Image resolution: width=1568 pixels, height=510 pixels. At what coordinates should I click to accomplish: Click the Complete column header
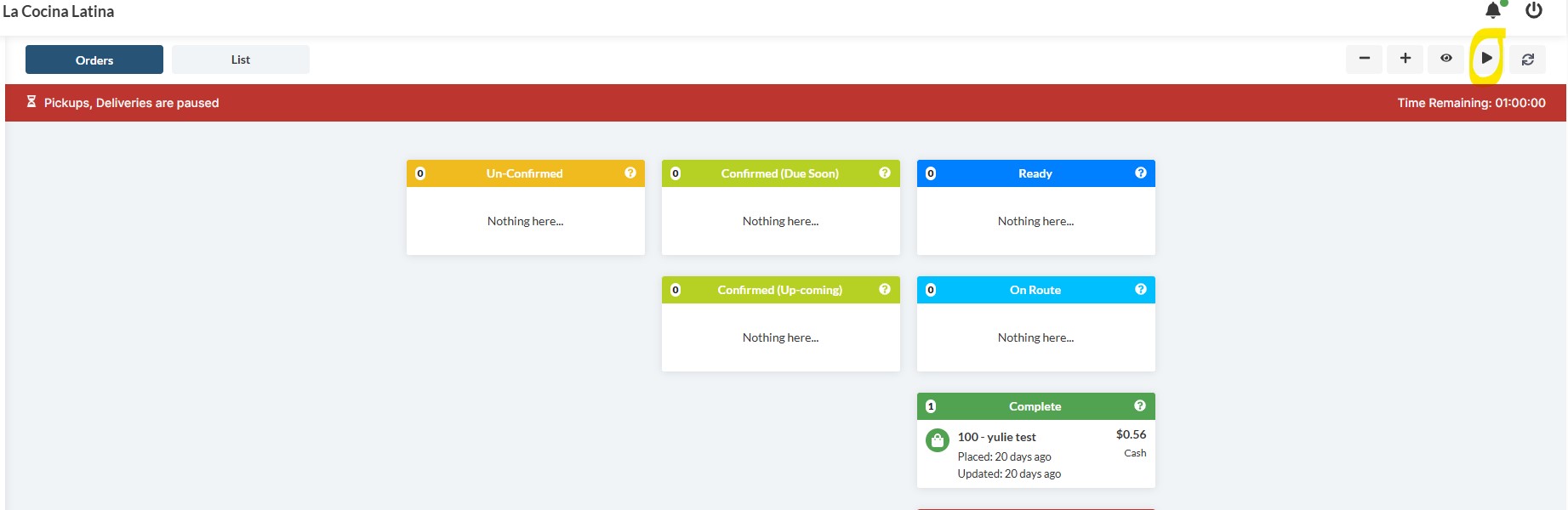(1035, 406)
